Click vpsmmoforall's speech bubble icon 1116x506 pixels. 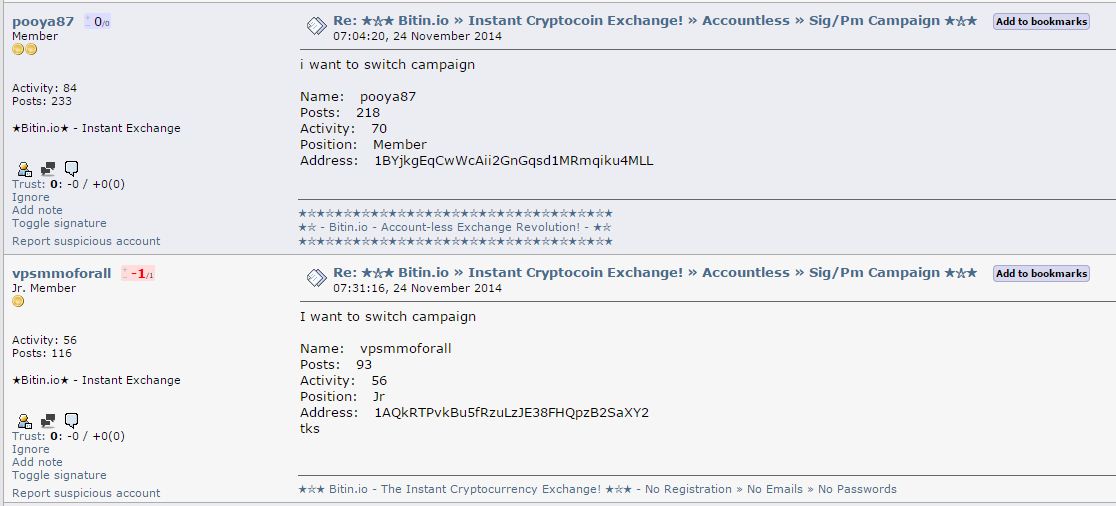[71, 421]
